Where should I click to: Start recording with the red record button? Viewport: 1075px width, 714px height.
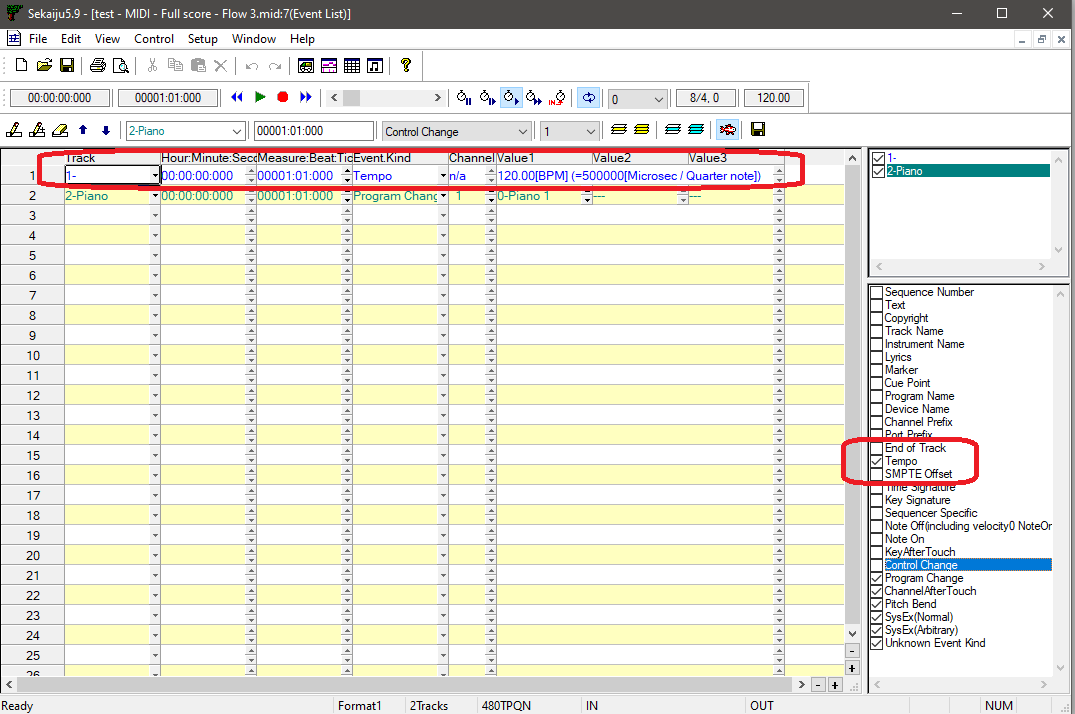[282, 97]
